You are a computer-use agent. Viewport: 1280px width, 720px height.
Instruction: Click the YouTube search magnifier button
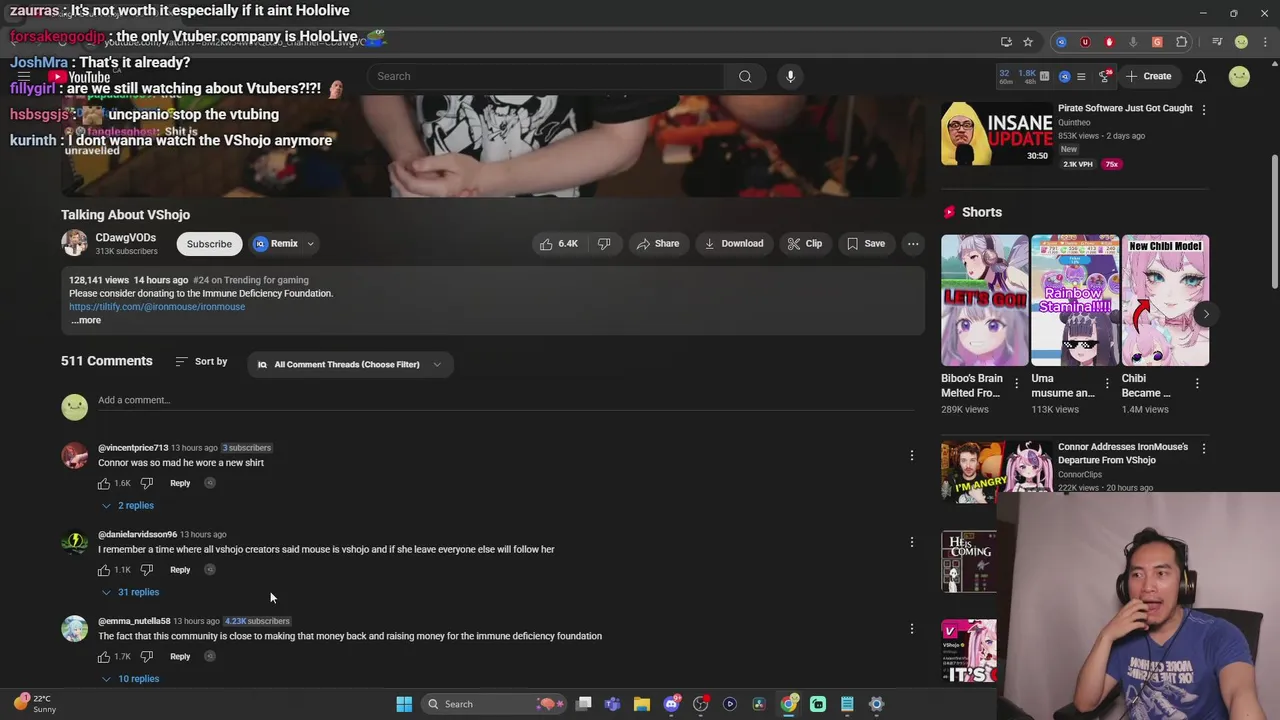(745, 76)
